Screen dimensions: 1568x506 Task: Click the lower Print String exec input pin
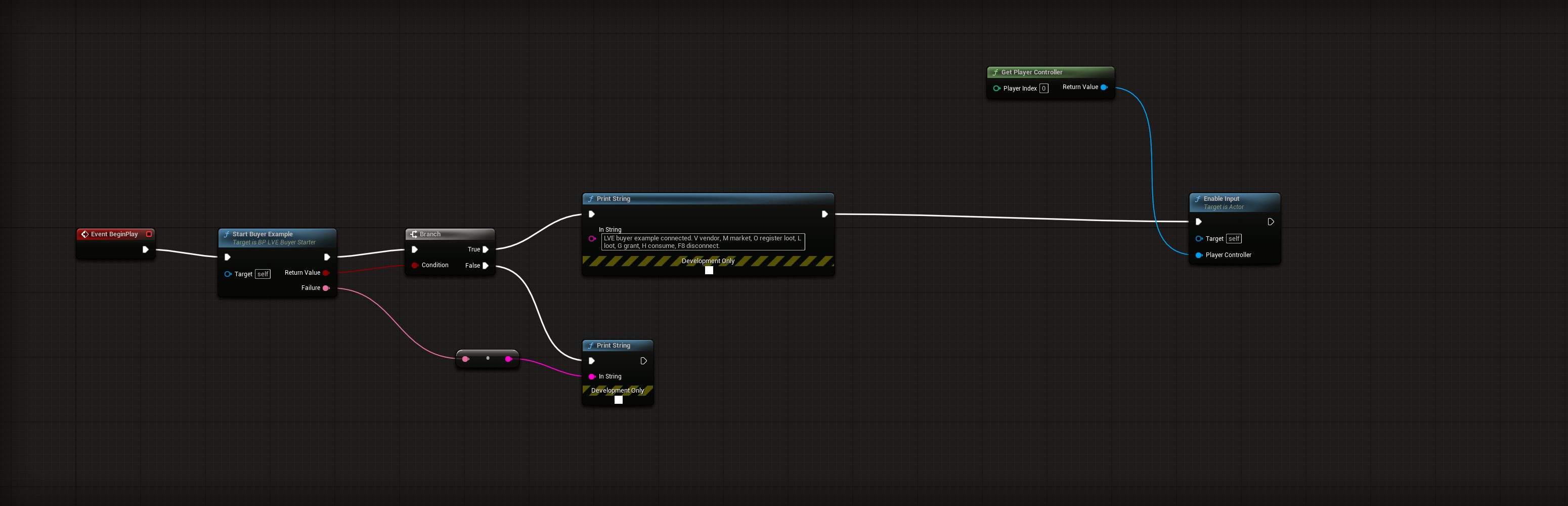click(592, 361)
